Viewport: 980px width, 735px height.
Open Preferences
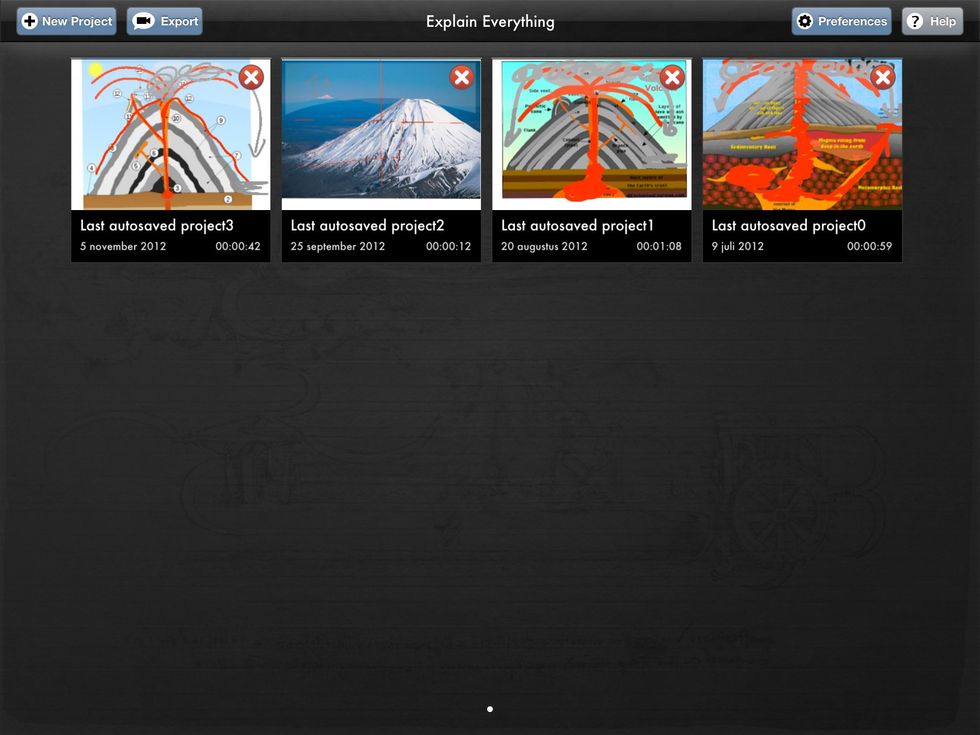coord(841,21)
